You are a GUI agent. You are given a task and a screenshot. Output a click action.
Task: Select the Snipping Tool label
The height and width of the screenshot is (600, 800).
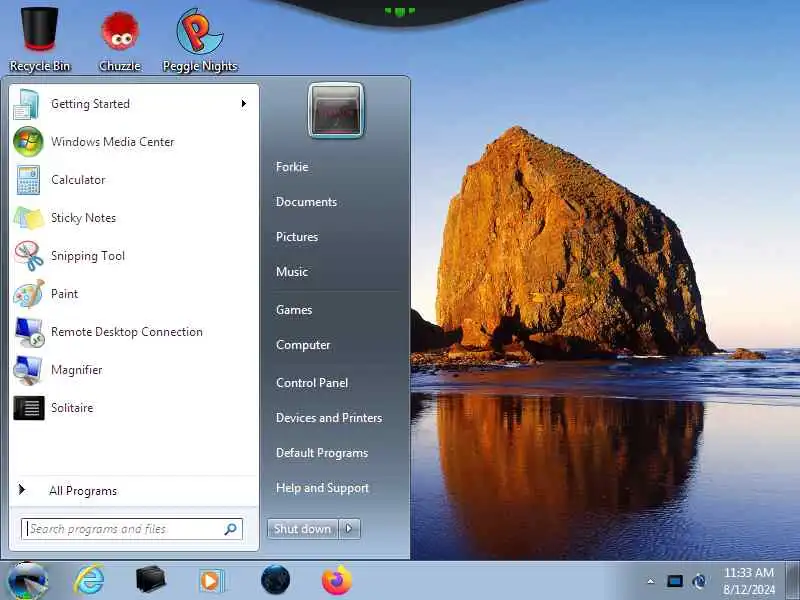[x=88, y=256]
